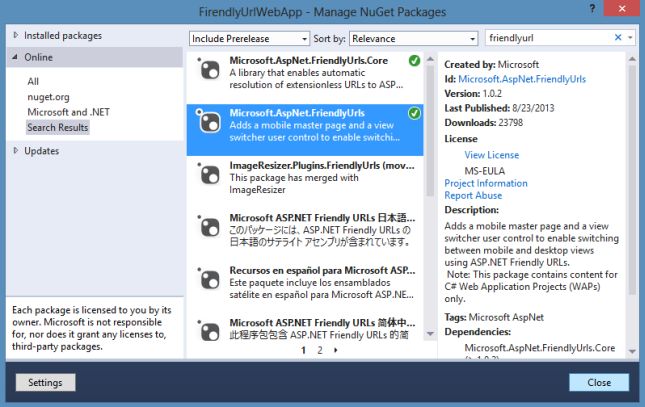Click the MS-EULA license text
The image size is (645, 407).
pyautogui.click(x=485, y=171)
